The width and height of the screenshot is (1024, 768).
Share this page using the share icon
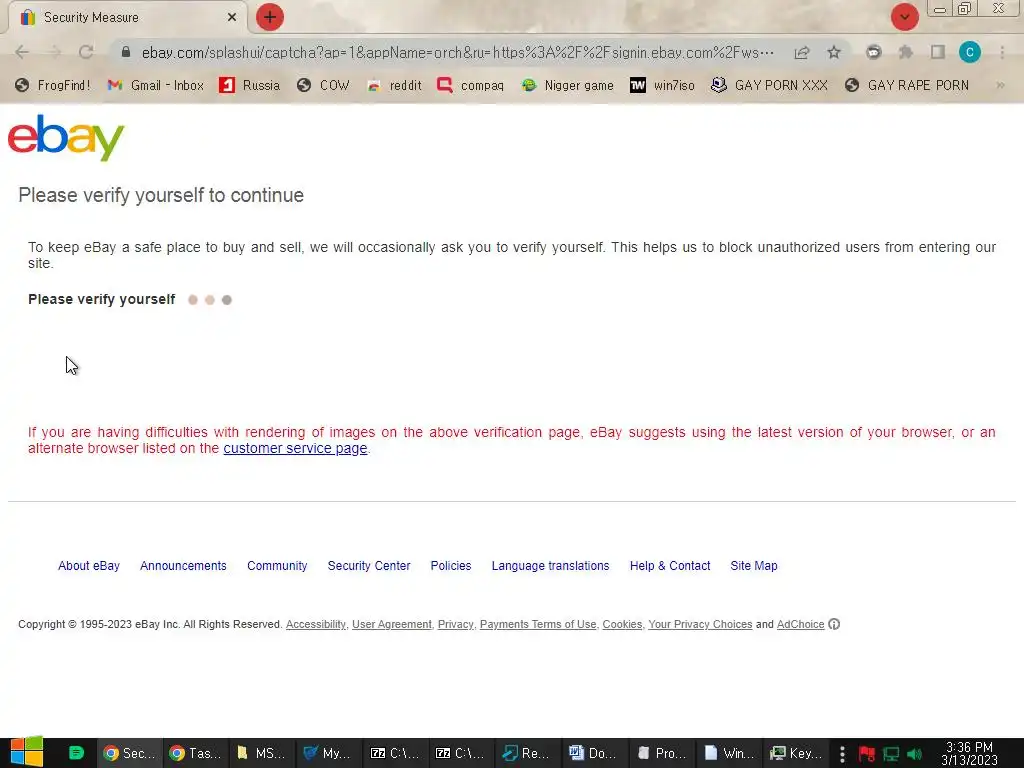point(802,53)
